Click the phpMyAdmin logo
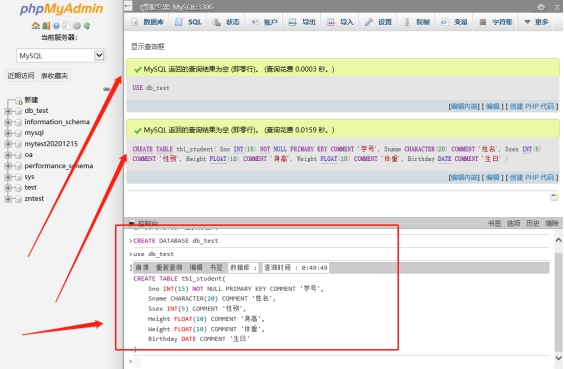 click(x=62, y=9)
